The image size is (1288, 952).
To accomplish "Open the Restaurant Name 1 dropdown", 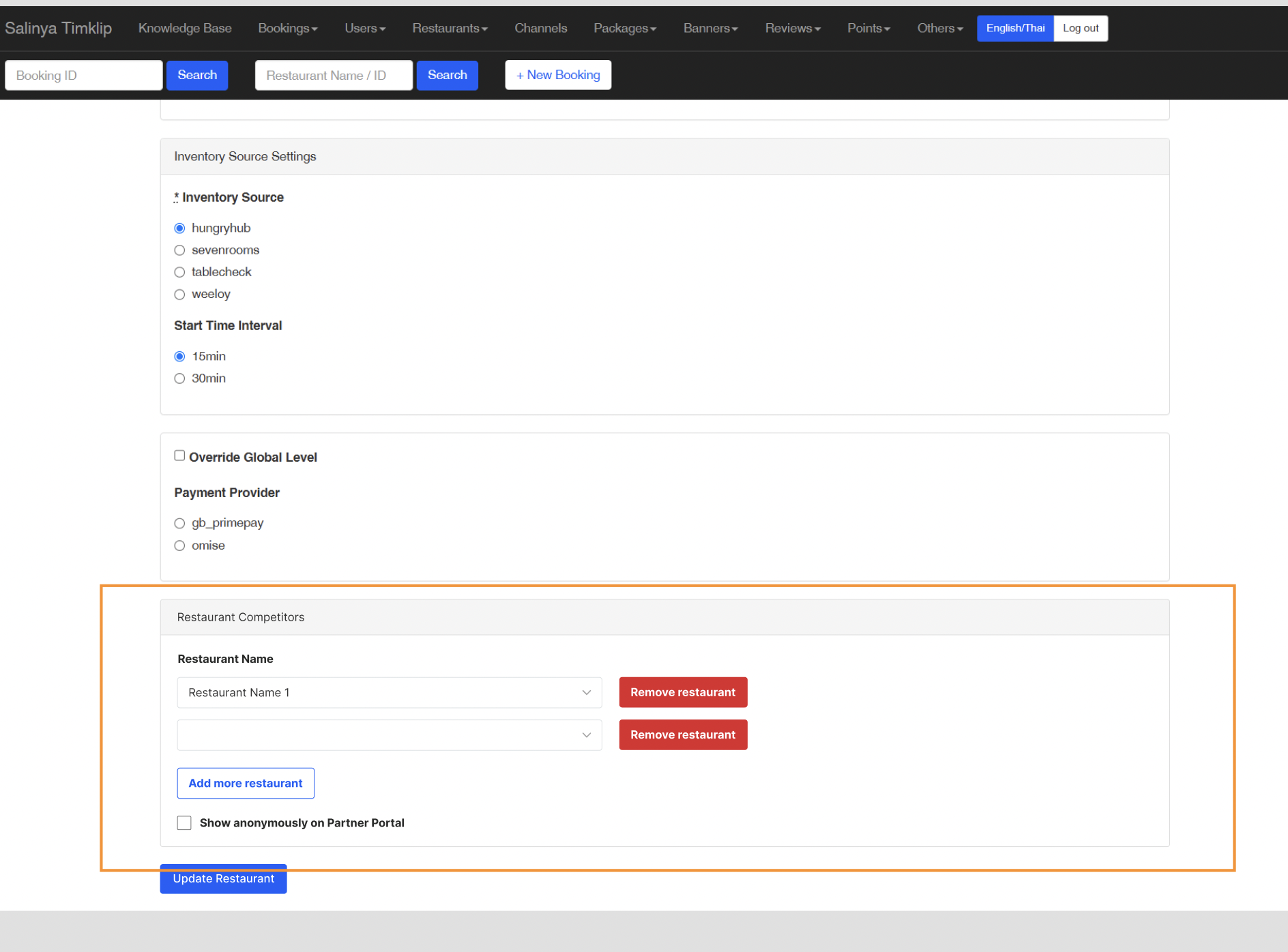I will pos(389,693).
